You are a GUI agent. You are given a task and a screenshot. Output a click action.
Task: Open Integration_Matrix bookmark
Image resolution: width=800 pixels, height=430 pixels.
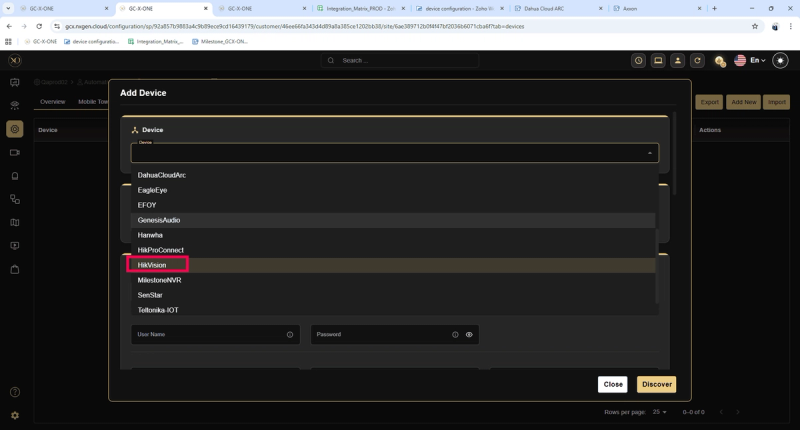(156, 41)
